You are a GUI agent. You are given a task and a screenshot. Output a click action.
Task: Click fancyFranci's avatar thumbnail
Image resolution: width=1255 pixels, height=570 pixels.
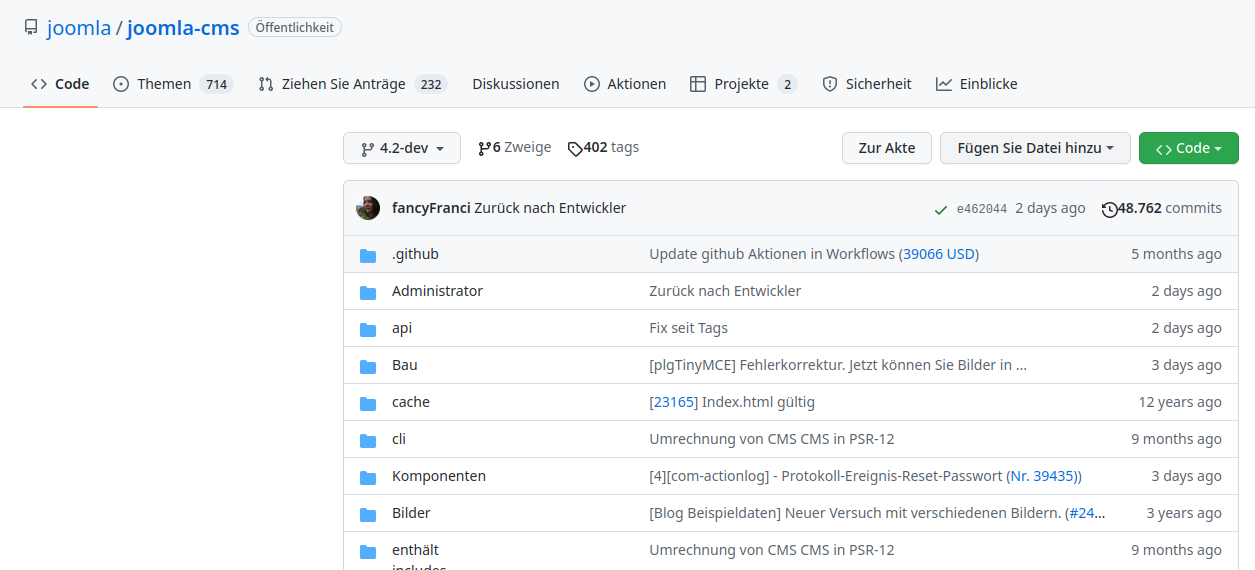[368, 208]
